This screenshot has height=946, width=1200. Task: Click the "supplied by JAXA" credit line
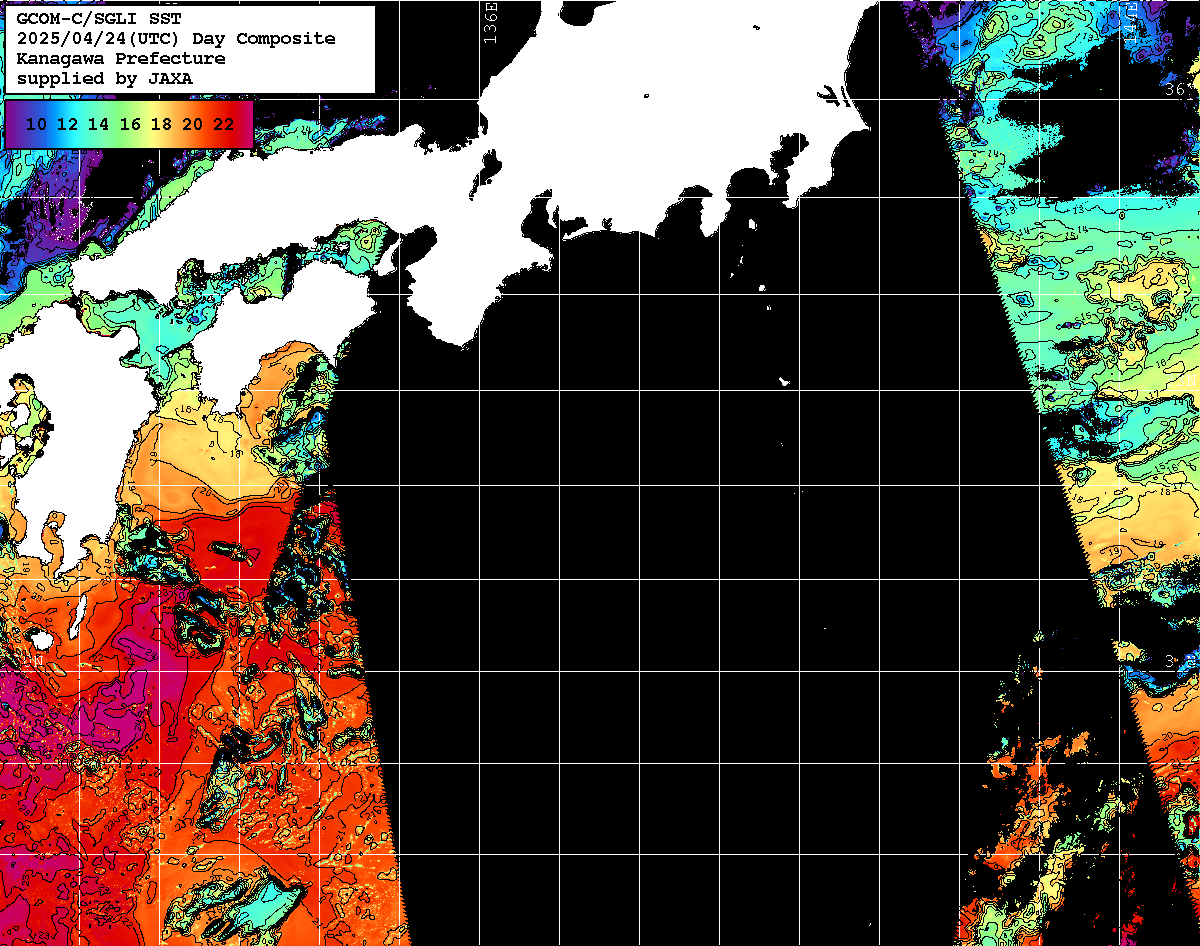pyautogui.click(x=105, y=78)
